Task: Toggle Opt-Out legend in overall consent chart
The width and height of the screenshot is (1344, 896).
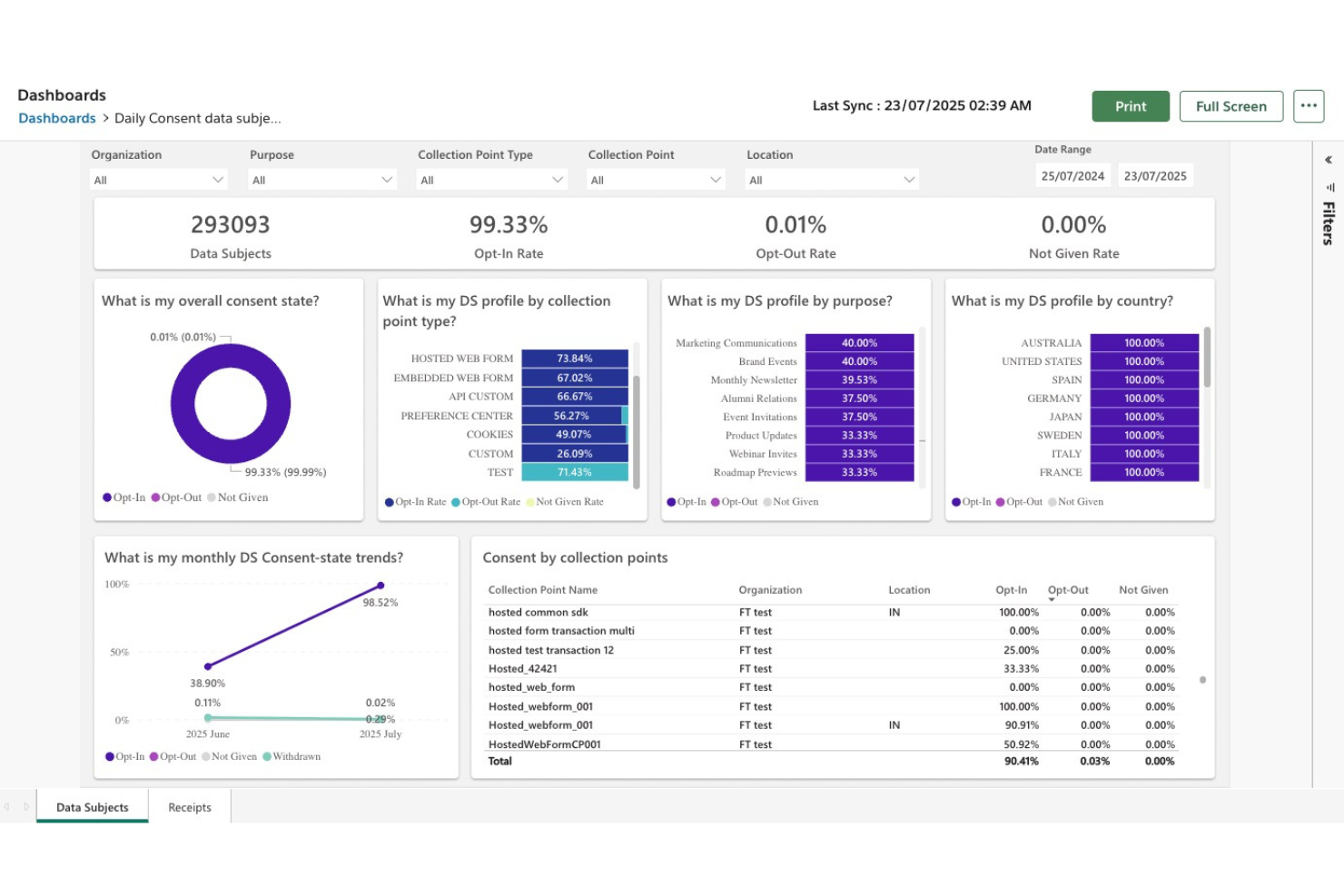Action: pos(176,497)
